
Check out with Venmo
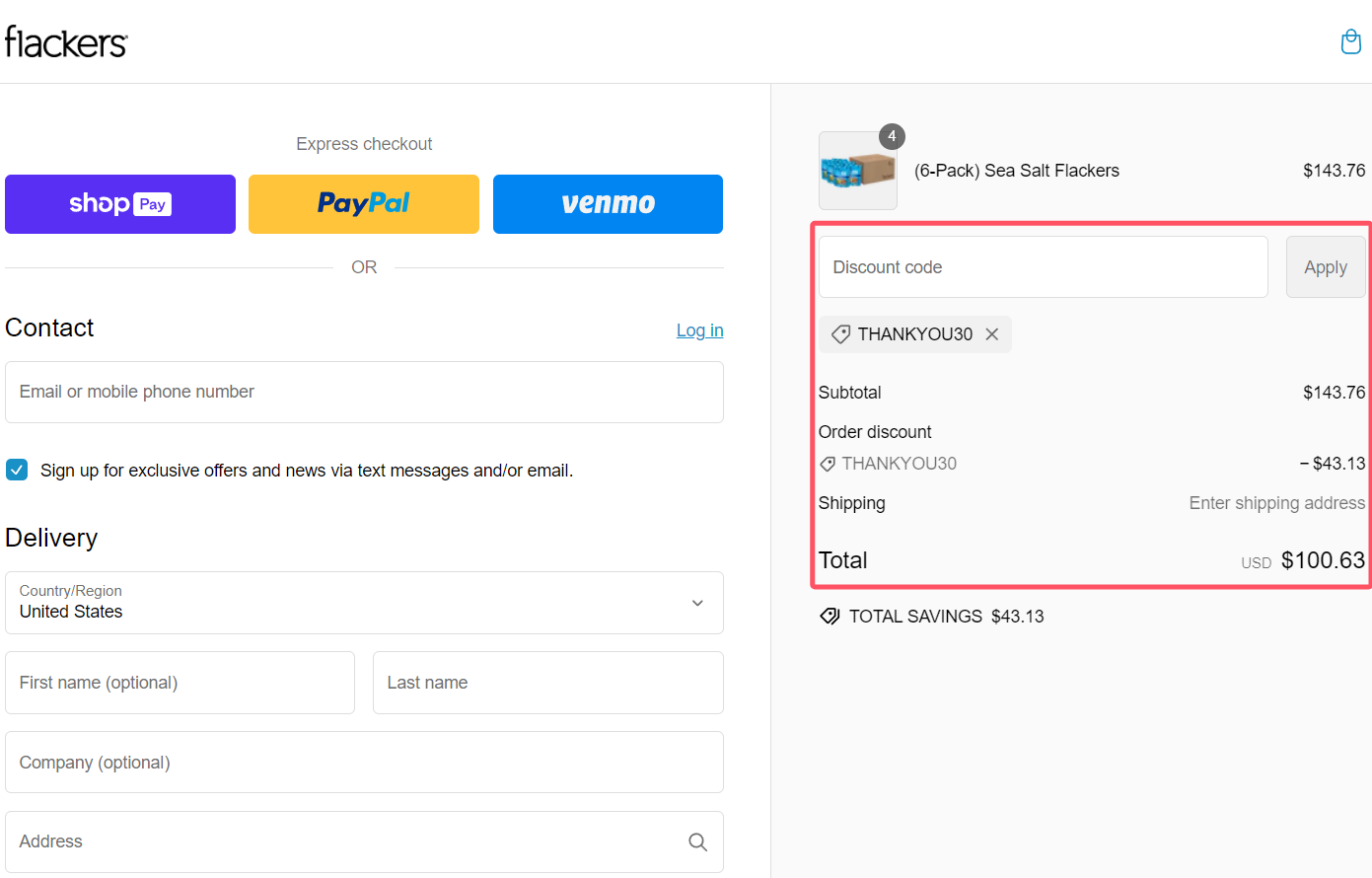coord(608,204)
